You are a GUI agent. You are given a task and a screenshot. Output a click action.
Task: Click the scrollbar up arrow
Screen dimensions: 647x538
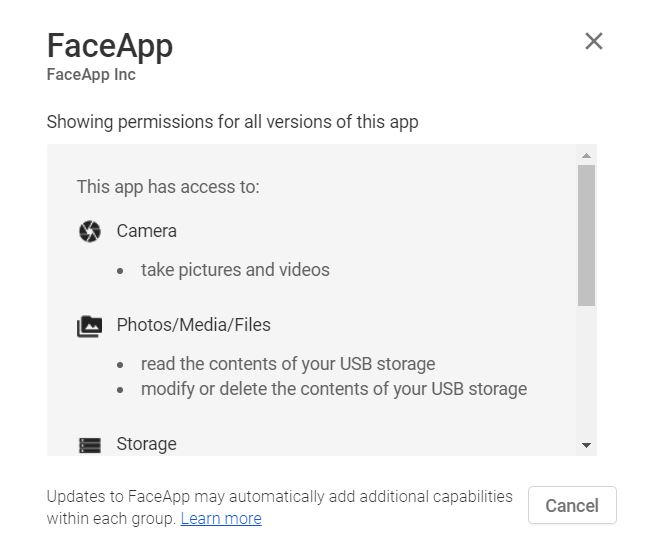(586, 156)
